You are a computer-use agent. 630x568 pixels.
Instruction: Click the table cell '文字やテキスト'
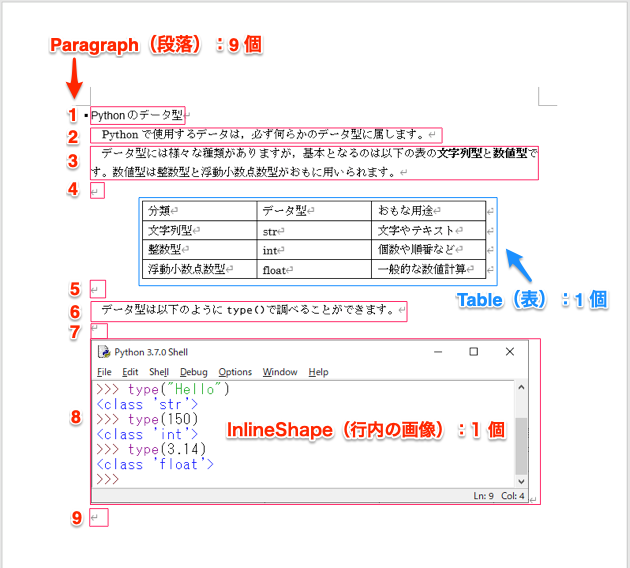429,230
